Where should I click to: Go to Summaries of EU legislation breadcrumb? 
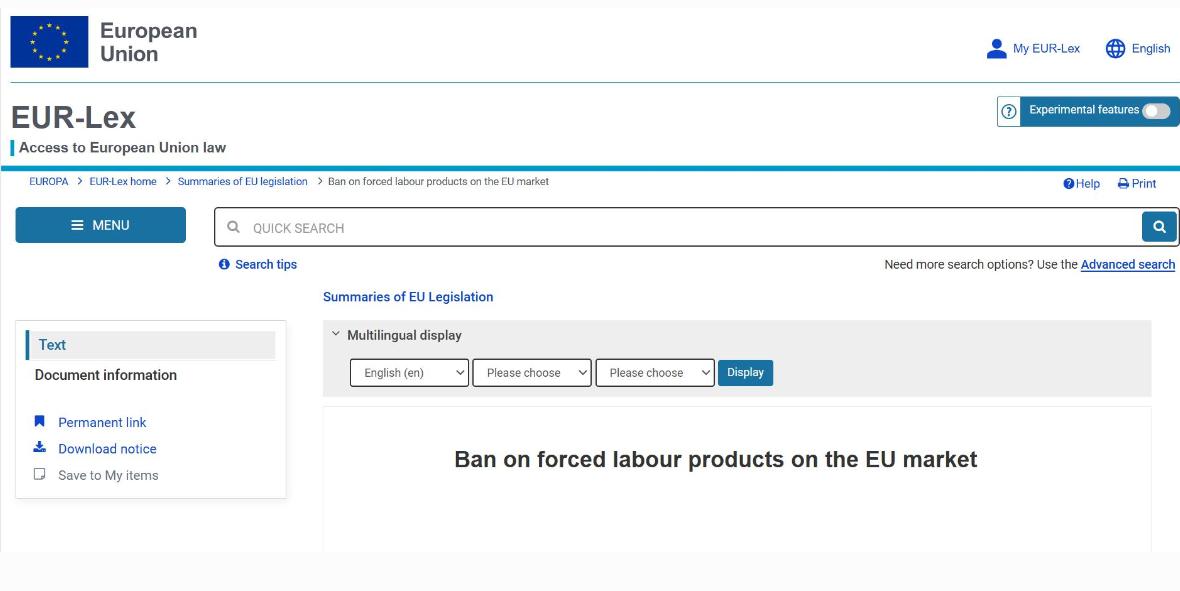pos(242,181)
